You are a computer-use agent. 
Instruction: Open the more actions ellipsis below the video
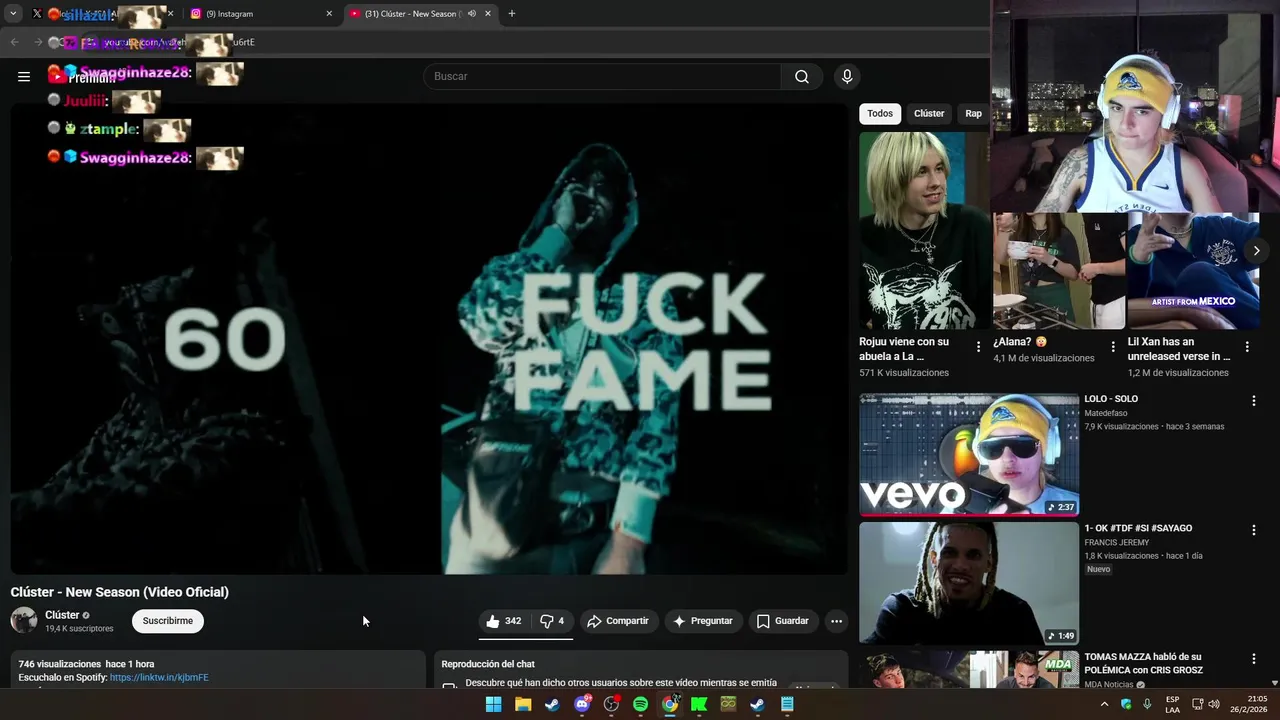(x=837, y=621)
